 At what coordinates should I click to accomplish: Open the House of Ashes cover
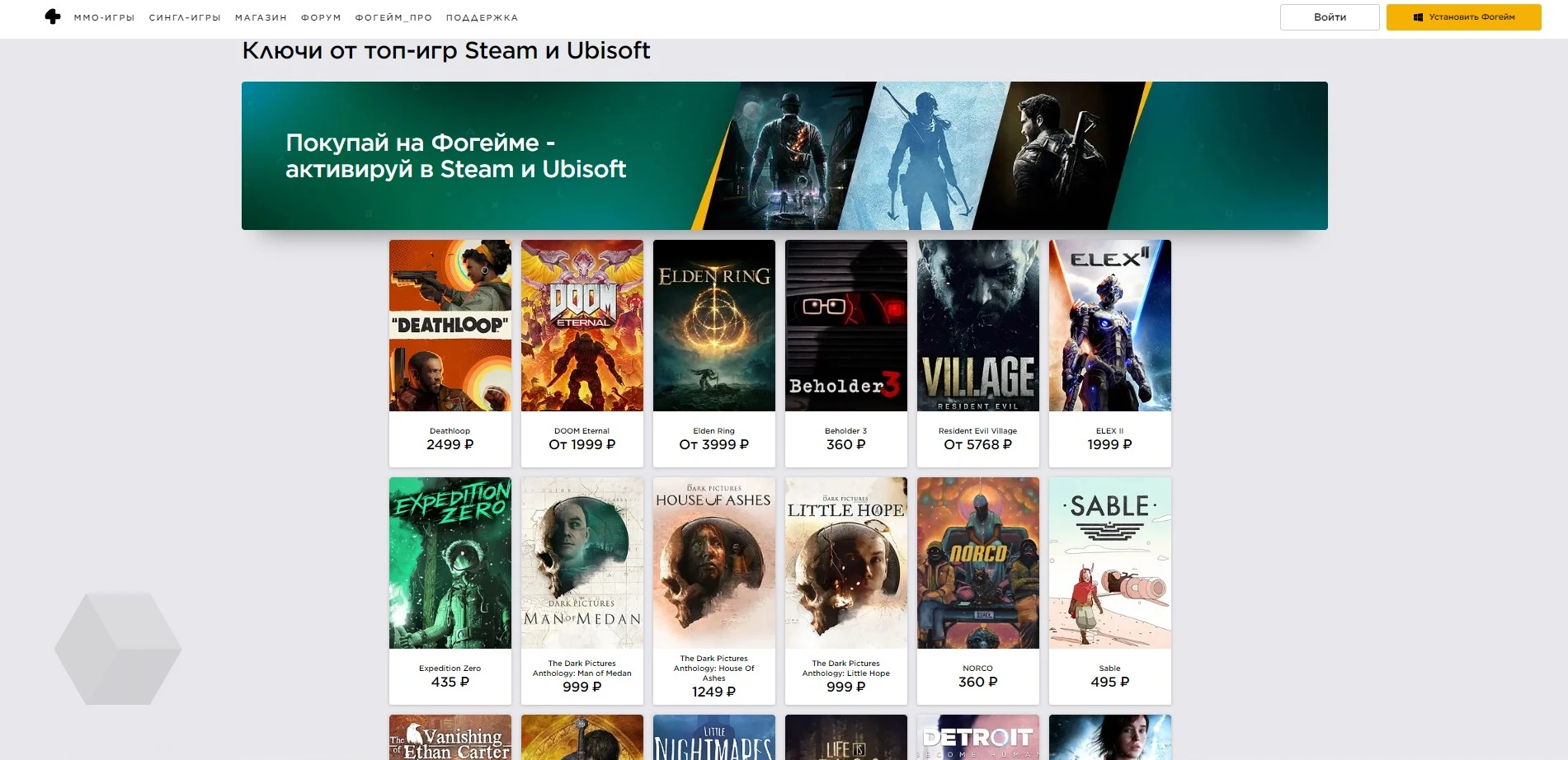tap(714, 563)
